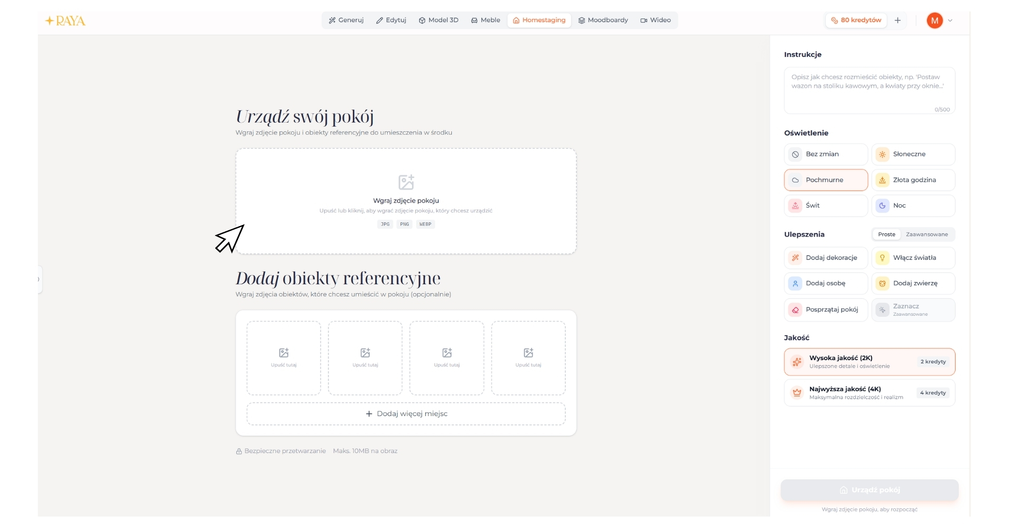Select Złota godzina lighting option
1013x528 pixels.
click(913, 180)
